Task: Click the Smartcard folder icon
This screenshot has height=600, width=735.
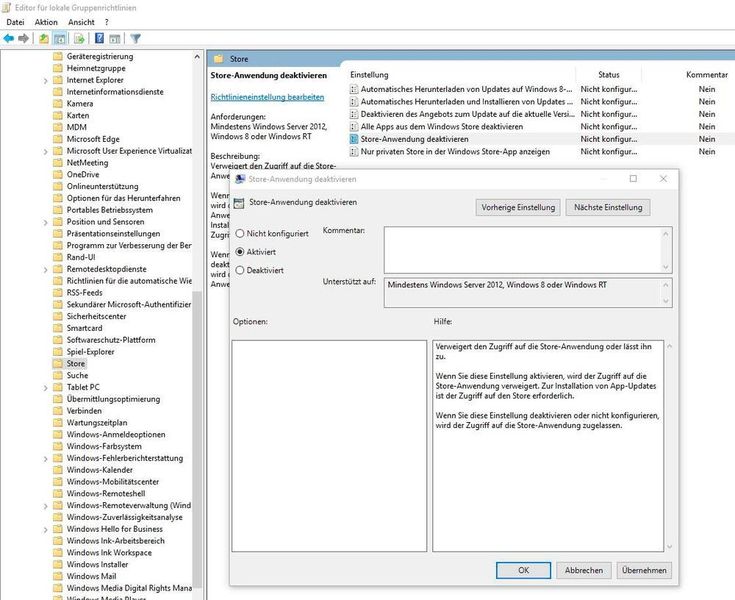Action: coord(58,328)
